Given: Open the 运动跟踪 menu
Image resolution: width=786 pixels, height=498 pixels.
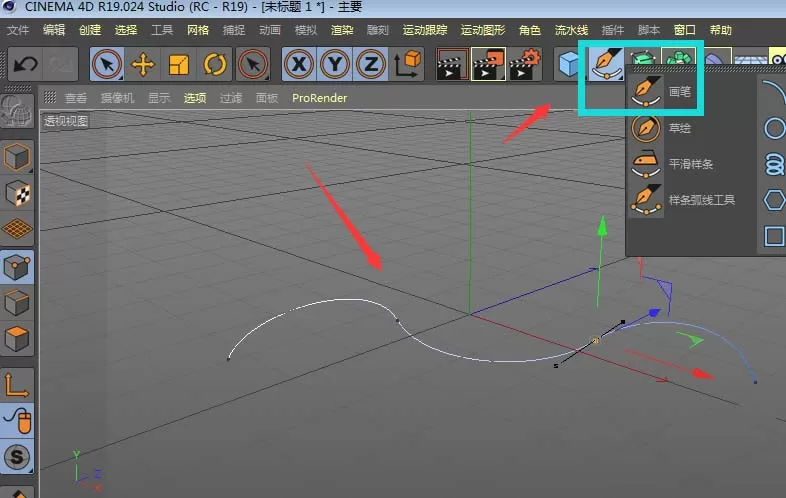Looking at the screenshot, I should pos(425,30).
